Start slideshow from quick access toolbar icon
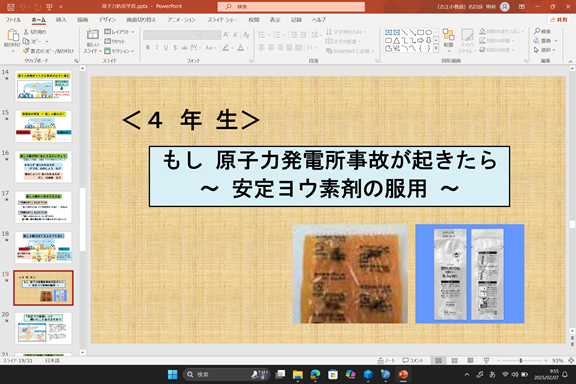This screenshot has width=576, height=384. (x=49, y=7)
